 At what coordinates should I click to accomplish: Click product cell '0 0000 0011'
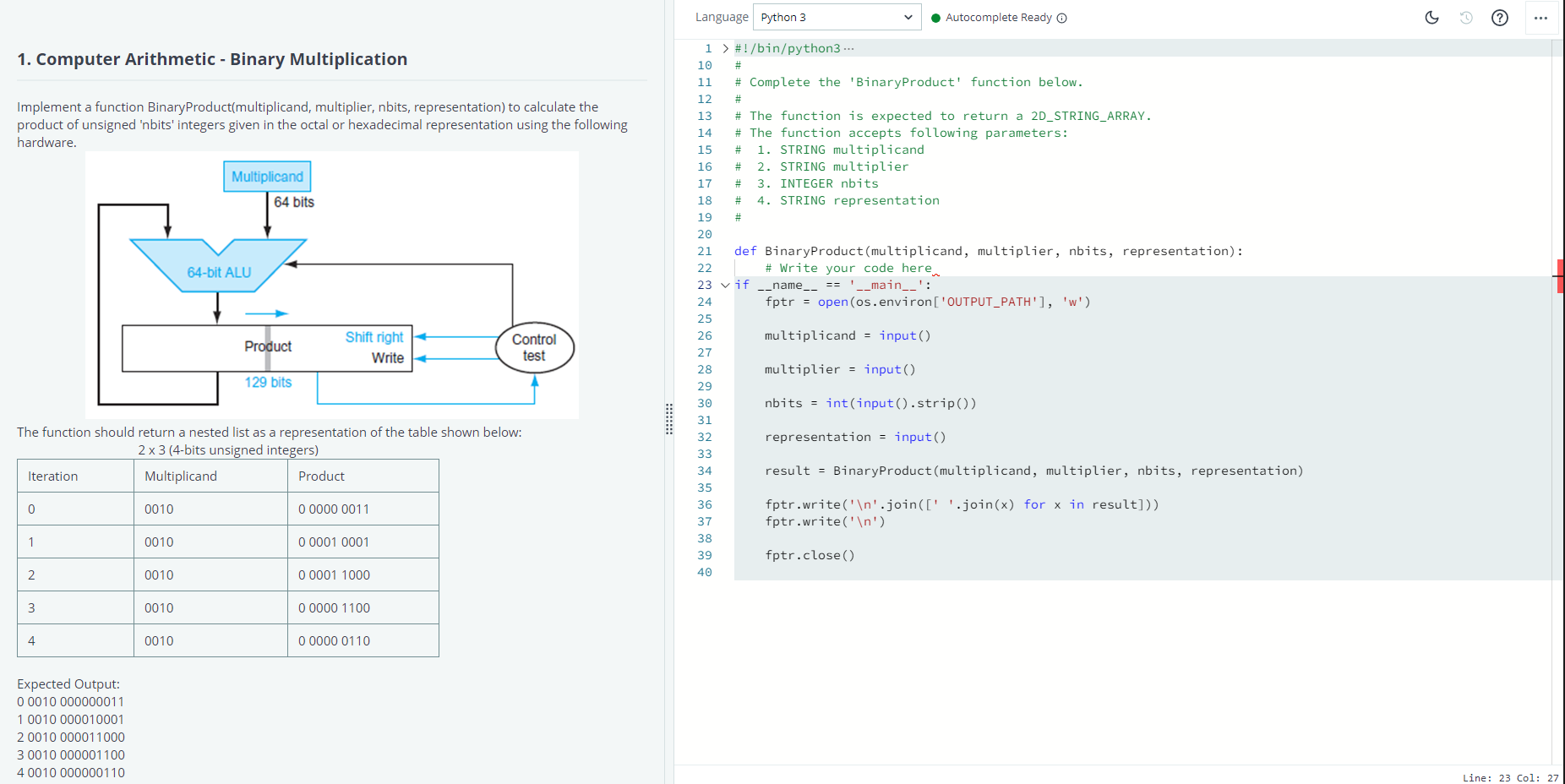click(x=363, y=509)
